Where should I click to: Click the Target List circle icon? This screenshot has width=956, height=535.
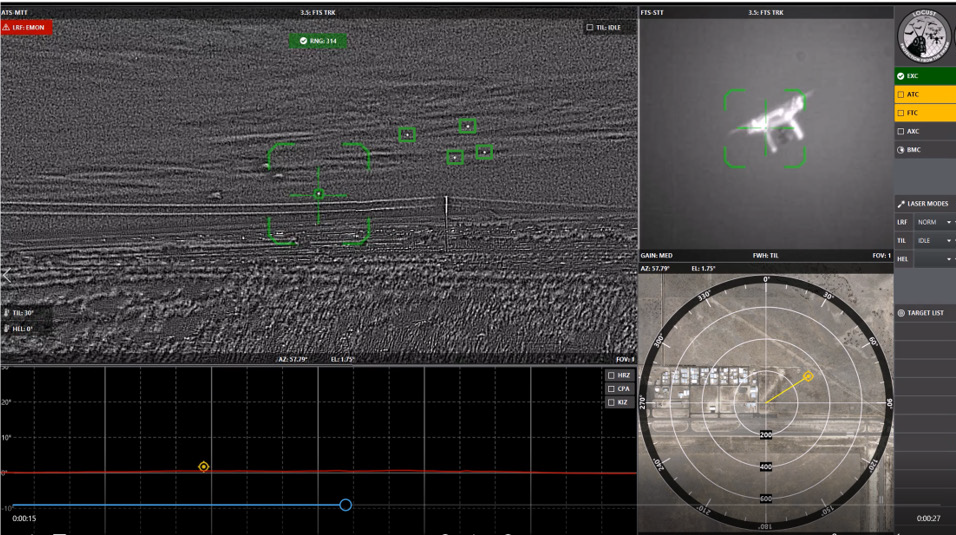coord(901,313)
